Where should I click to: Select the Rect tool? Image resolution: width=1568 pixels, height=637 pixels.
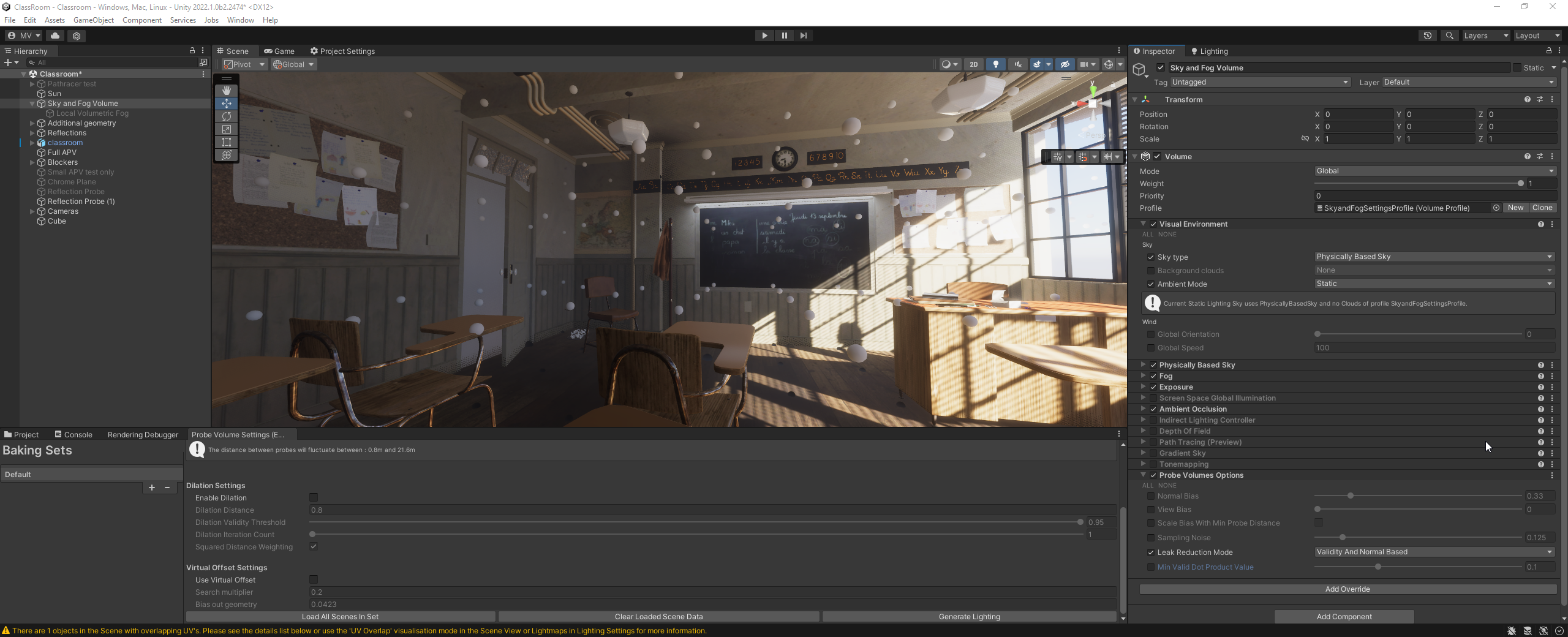227,141
